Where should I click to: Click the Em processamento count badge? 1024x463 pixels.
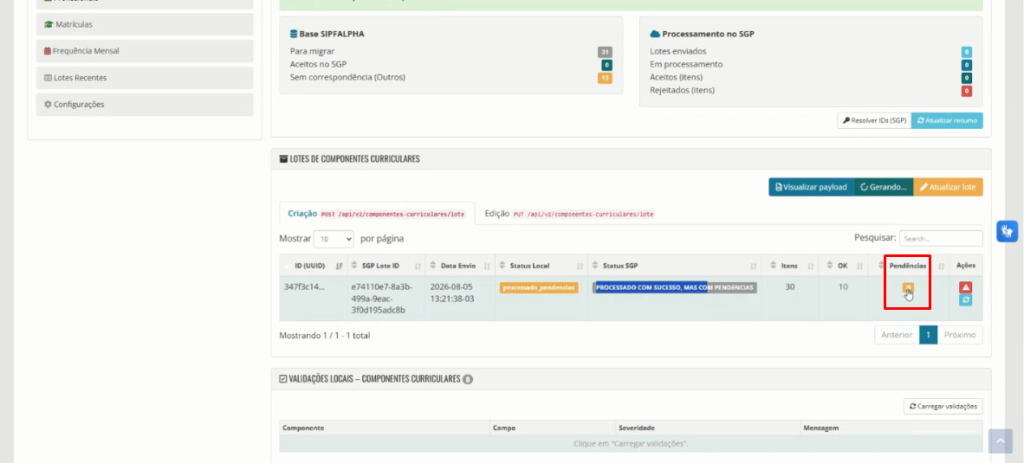coord(967,65)
